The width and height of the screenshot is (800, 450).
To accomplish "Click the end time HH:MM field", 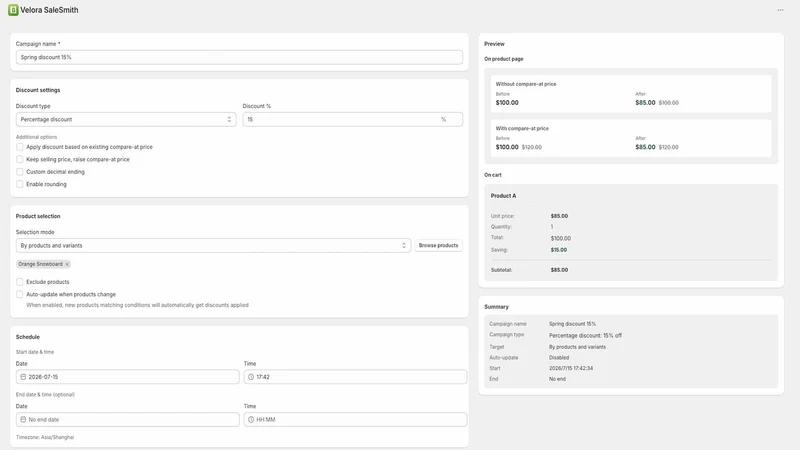I will pyautogui.click(x=355, y=419).
